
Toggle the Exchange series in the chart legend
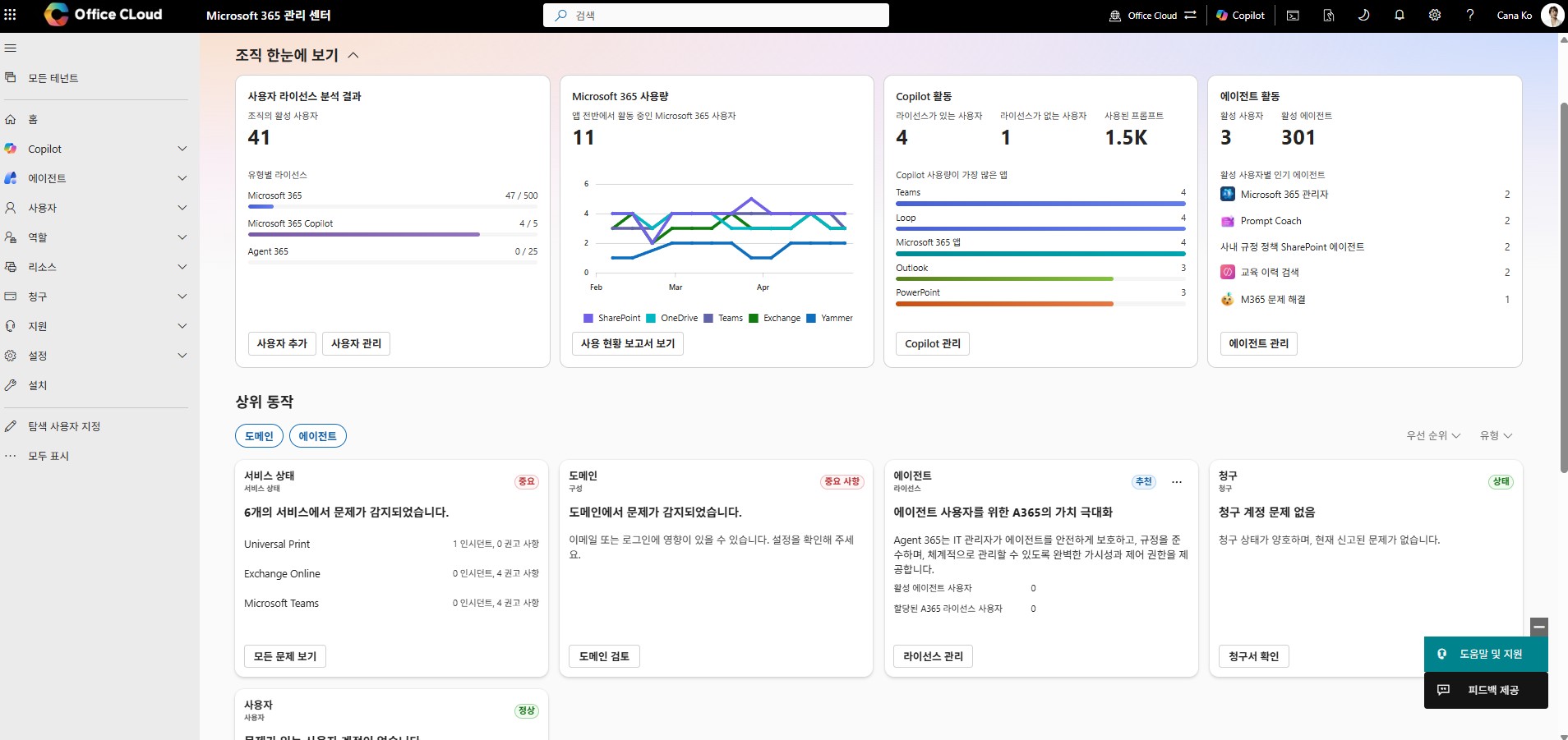(x=774, y=318)
